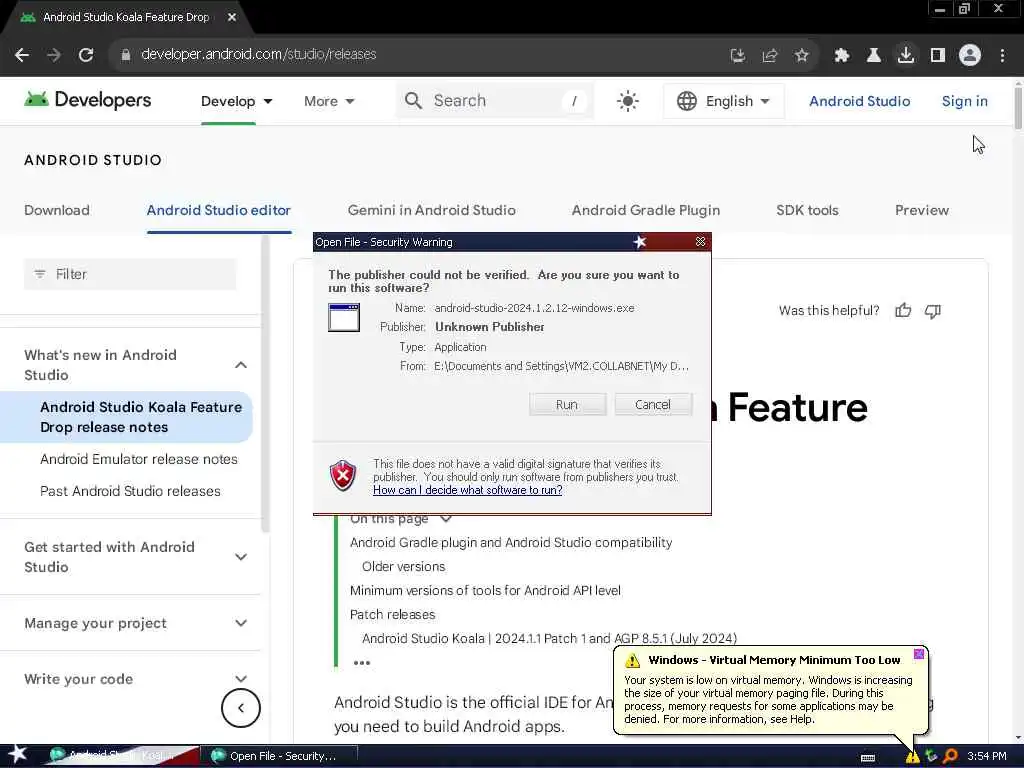This screenshot has height=768, width=1024.
Task: Close the Security Warning dialog
Action: coord(700,242)
